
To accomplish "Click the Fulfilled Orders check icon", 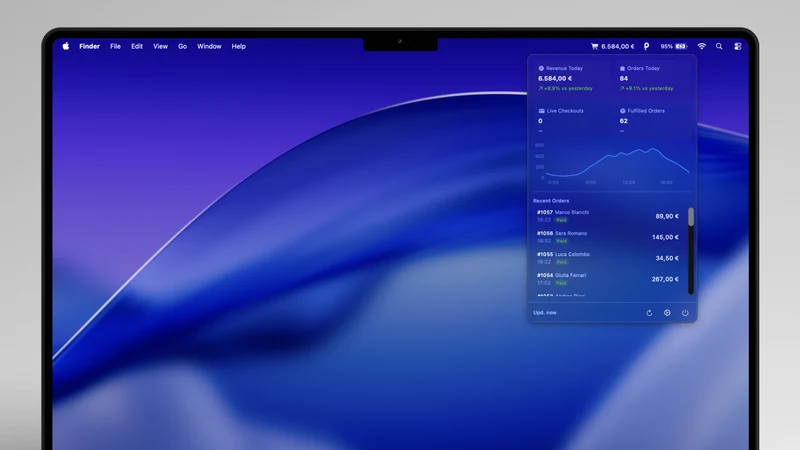I will [622, 111].
